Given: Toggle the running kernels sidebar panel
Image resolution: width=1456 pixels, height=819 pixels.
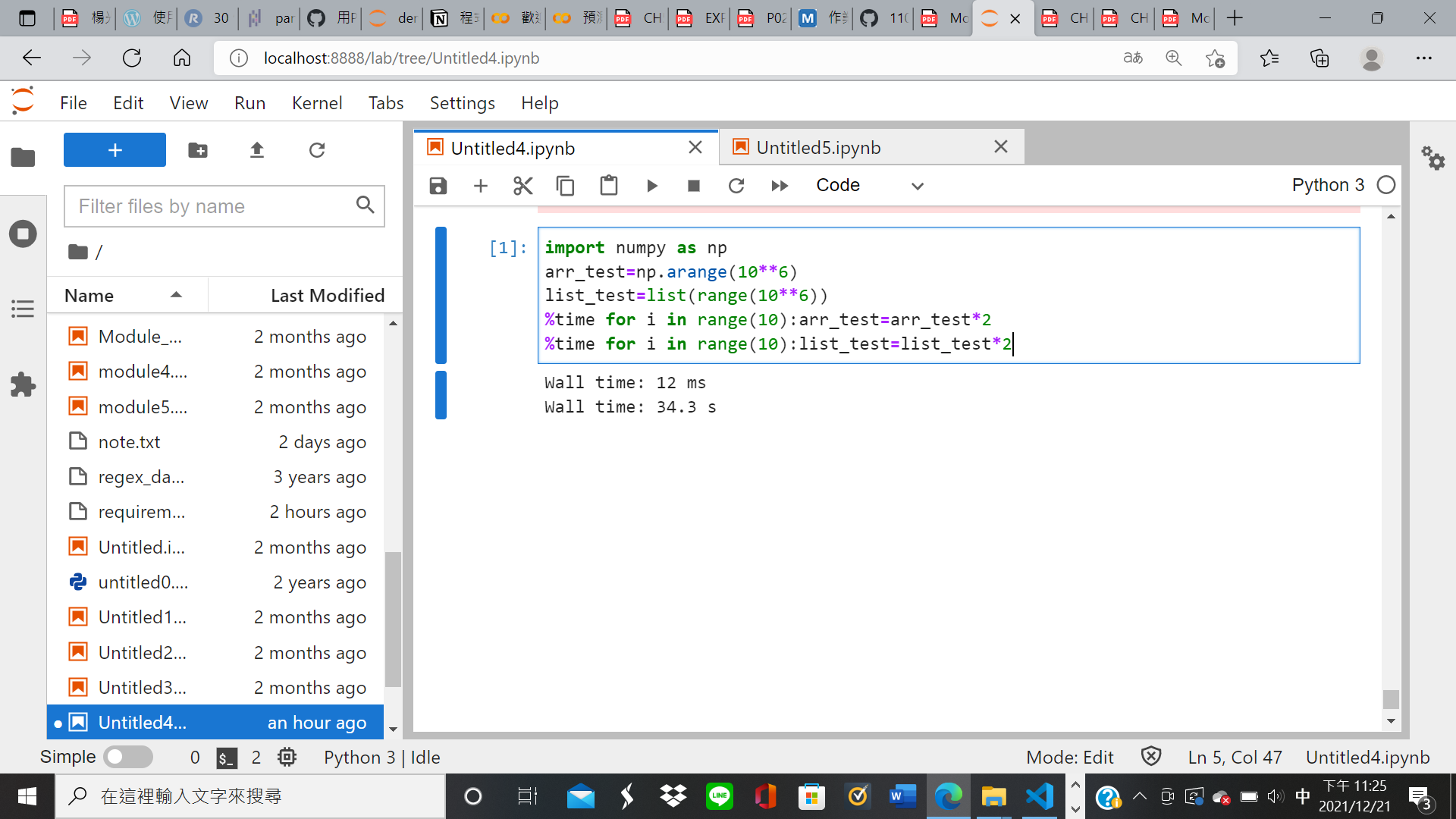Looking at the screenshot, I should pyautogui.click(x=23, y=234).
